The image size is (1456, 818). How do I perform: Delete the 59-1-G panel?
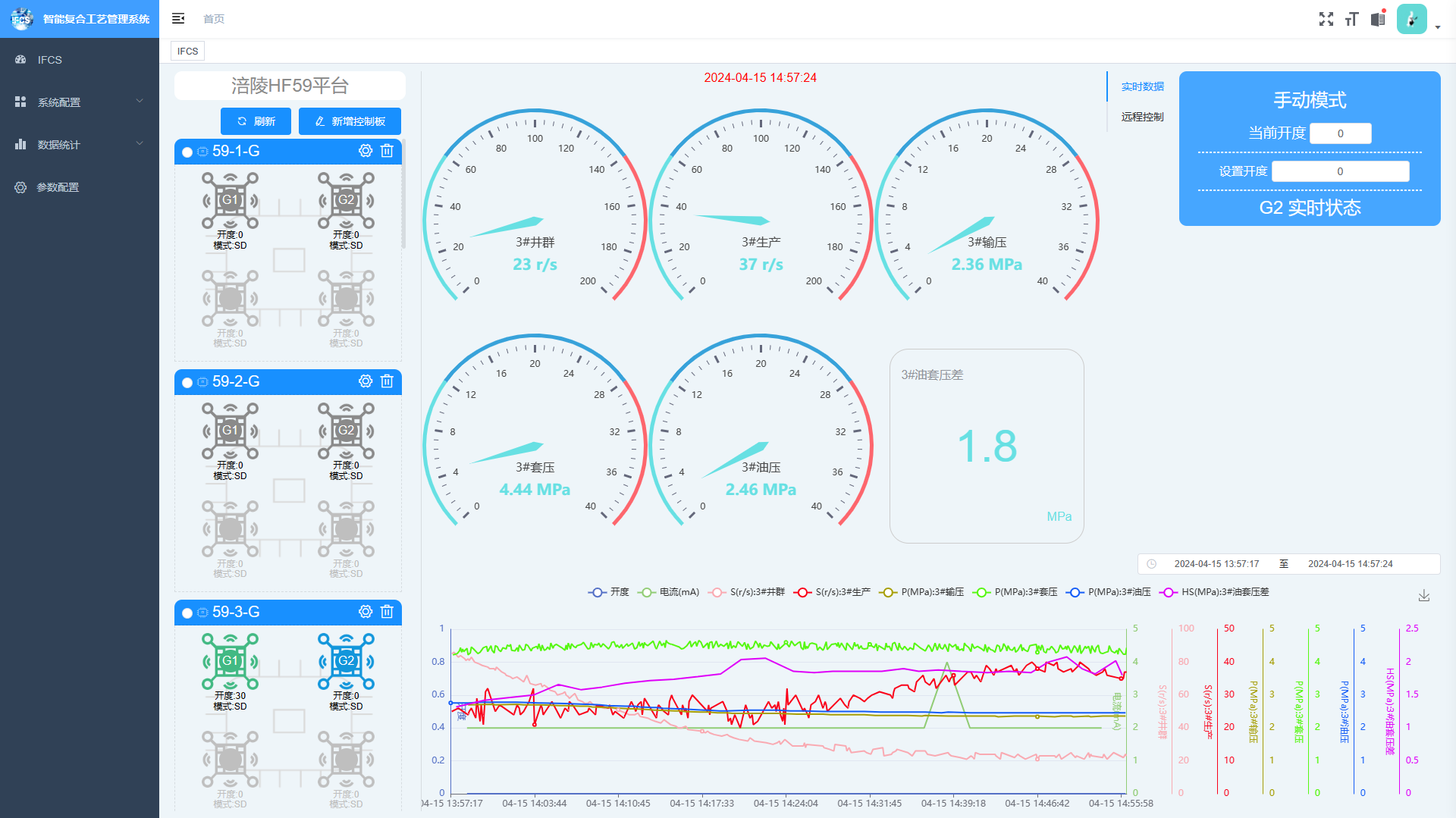pyautogui.click(x=387, y=151)
